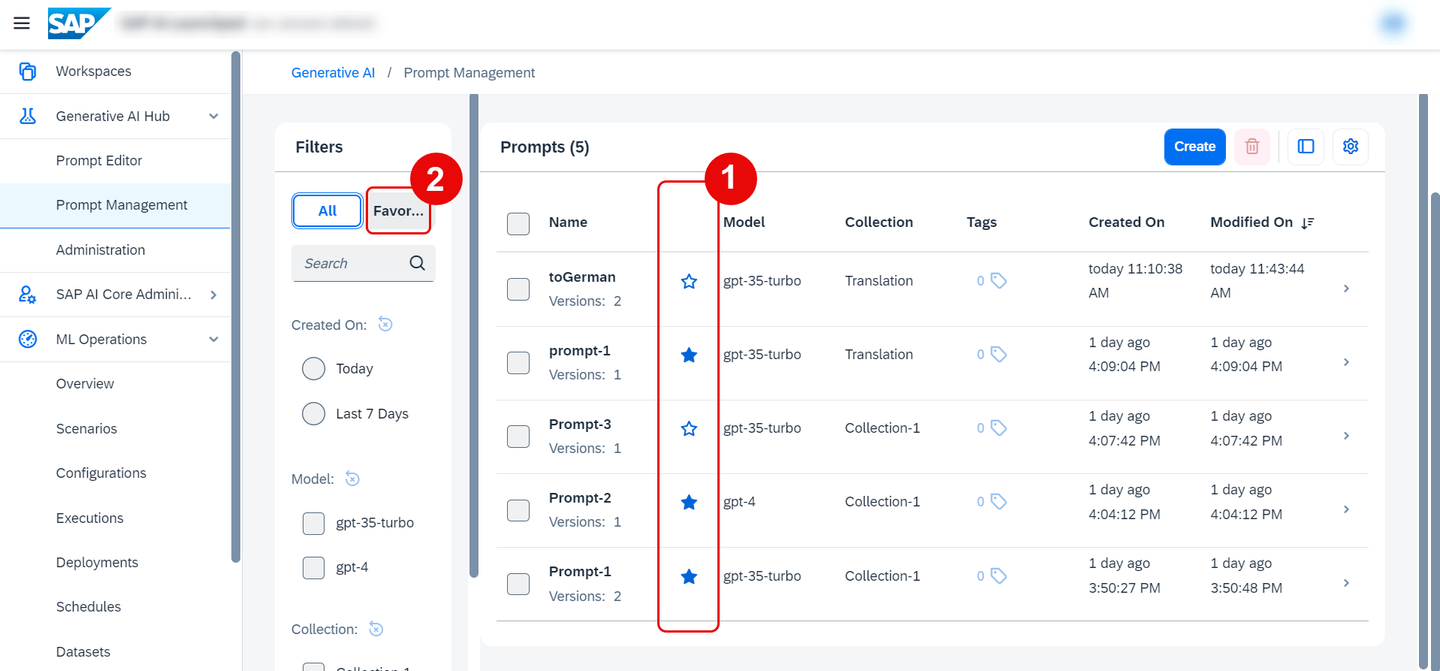Check the Prompt-2 row checkbox
The width and height of the screenshot is (1440, 671).
click(x=518, y=510)
